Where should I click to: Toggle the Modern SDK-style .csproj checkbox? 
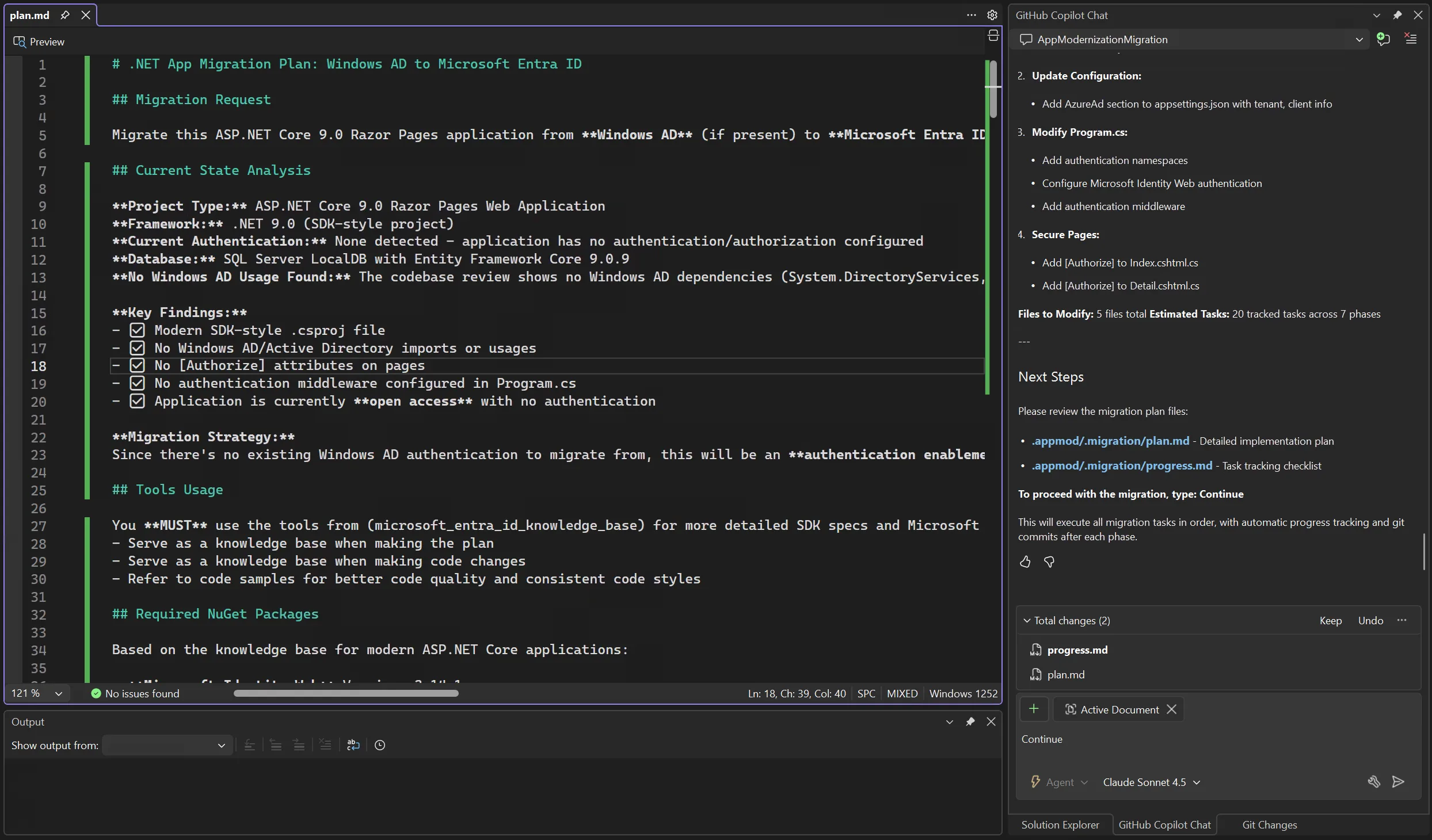click(137, 330)
